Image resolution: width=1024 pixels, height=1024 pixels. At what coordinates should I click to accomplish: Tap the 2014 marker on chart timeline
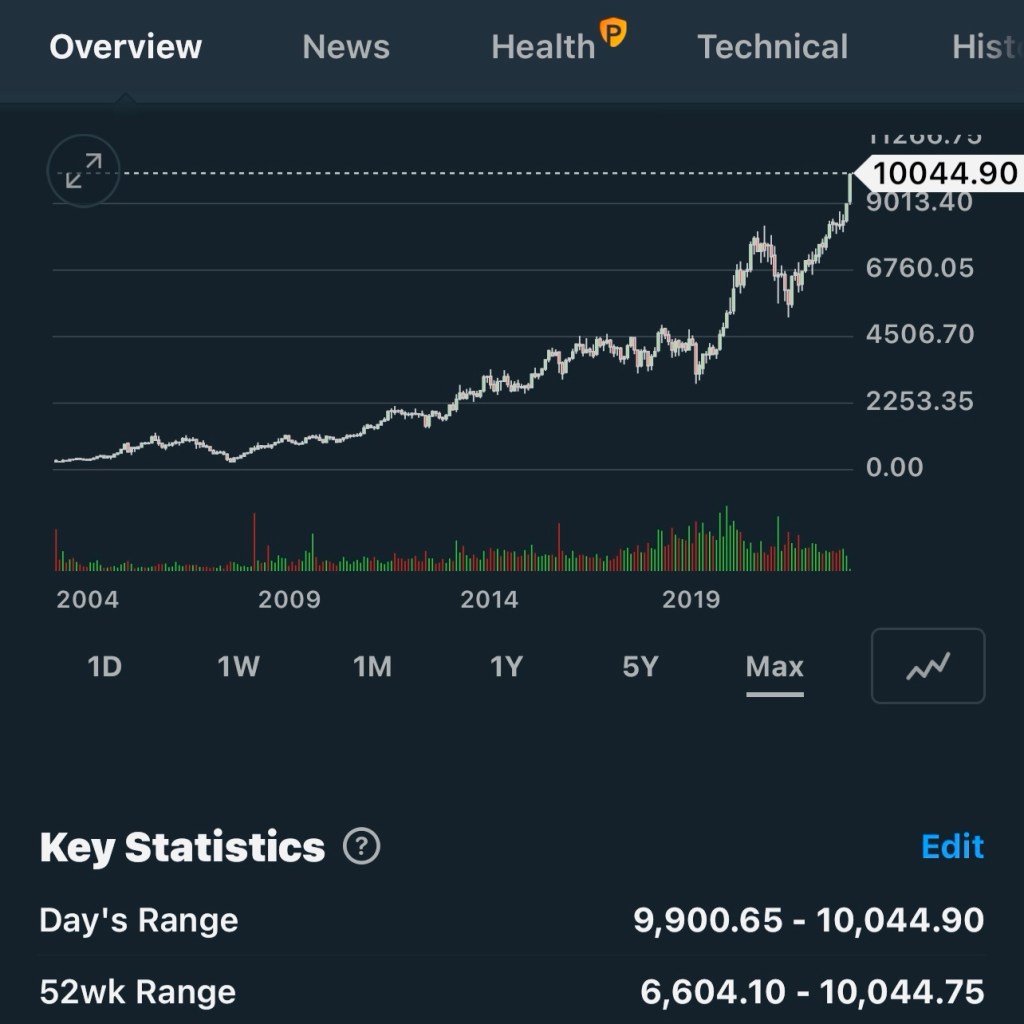coord(489,600)
